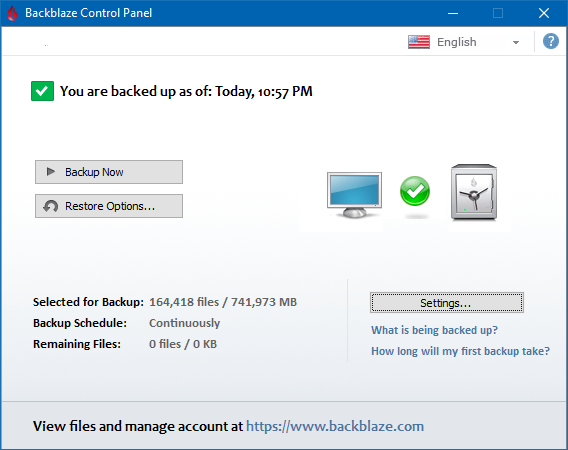Open 'How long will my first backup take?' link
568x450 pixels.
tap(460, 351)
